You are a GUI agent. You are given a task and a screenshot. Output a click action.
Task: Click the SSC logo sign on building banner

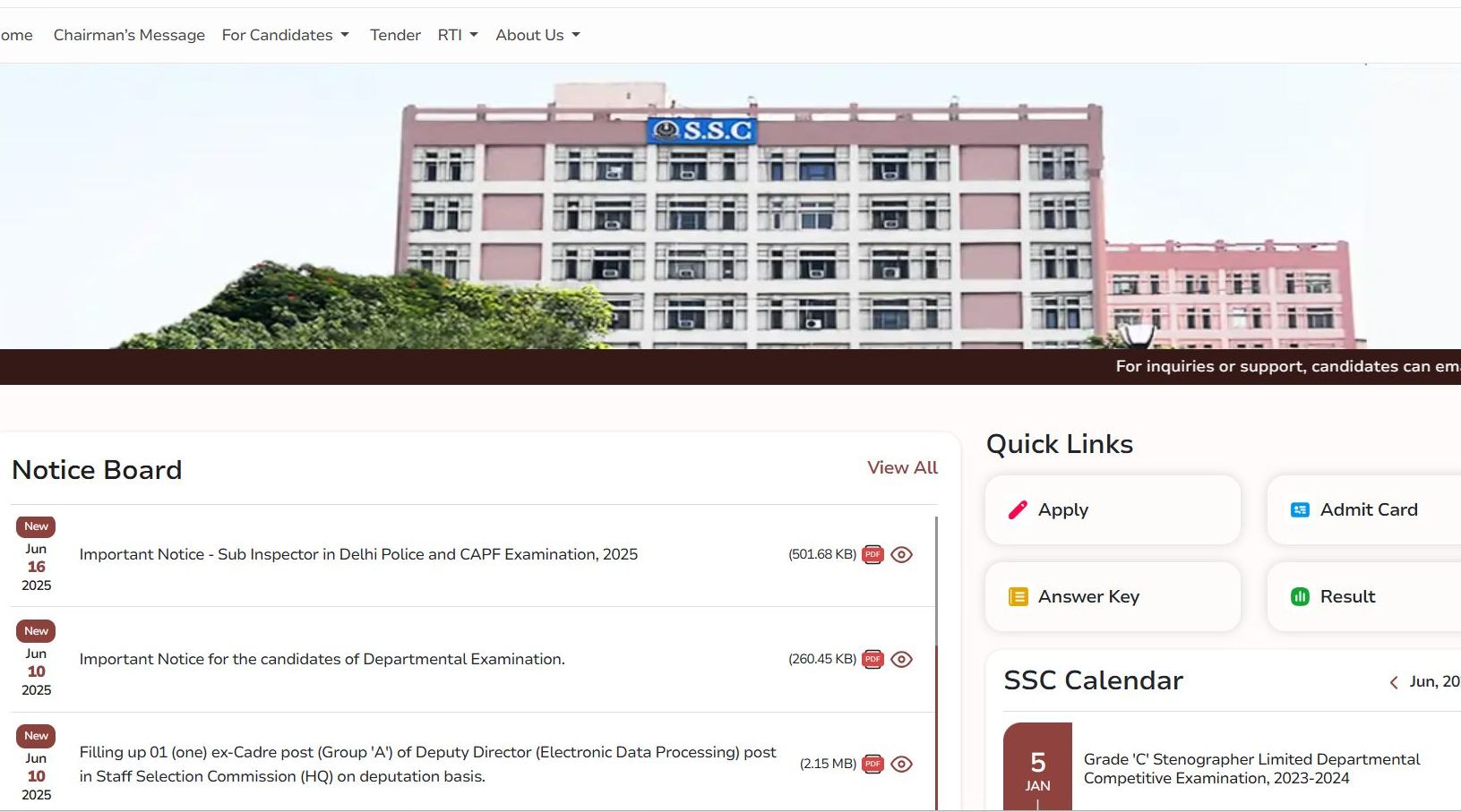[701, 131]
